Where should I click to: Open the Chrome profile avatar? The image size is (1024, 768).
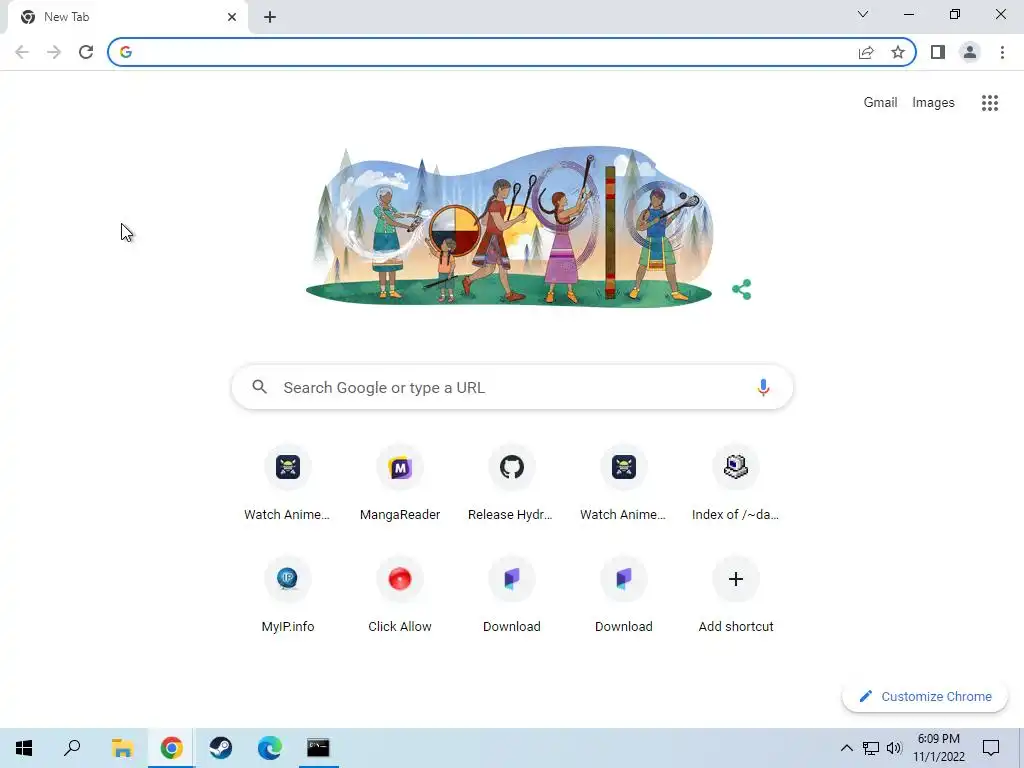[970, 52]
